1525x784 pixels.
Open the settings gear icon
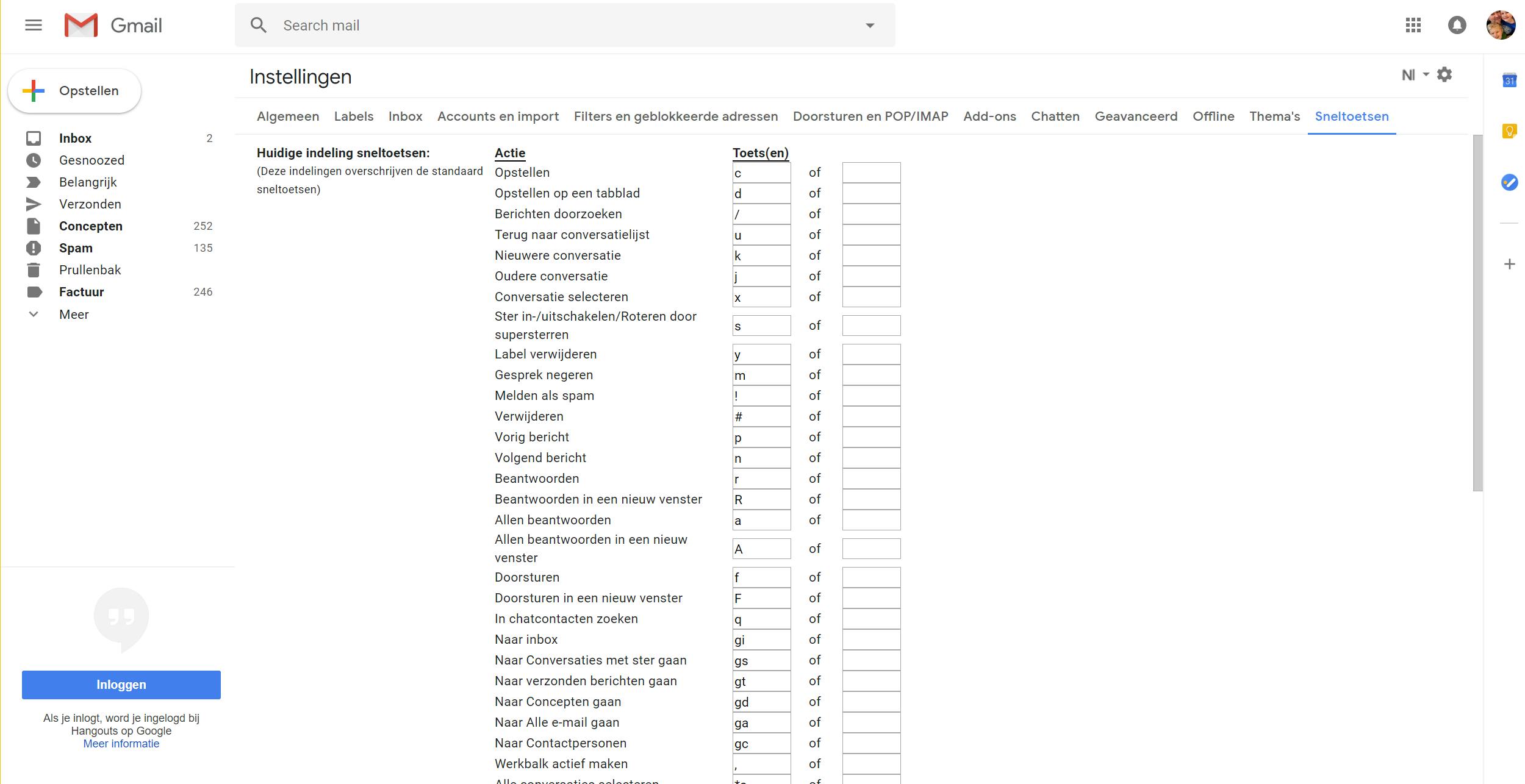[1444, 75]
